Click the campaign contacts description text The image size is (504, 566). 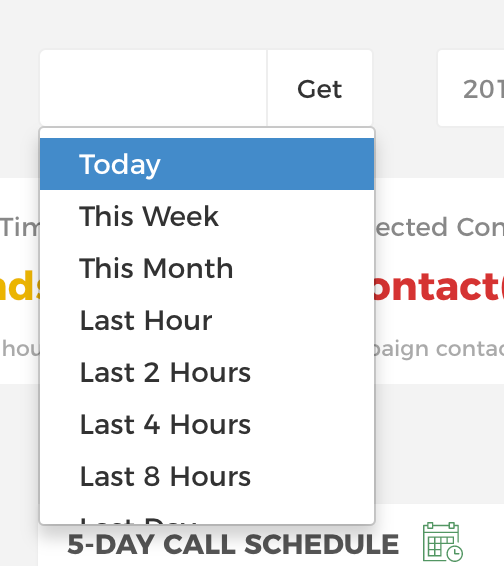tap(438, 349)
